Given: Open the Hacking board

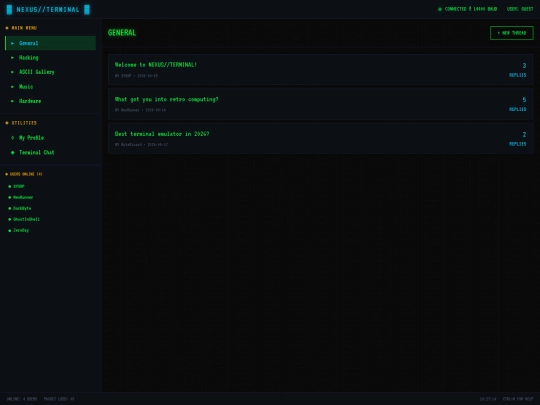Looking at the screenshot, I should coord(51,58).
